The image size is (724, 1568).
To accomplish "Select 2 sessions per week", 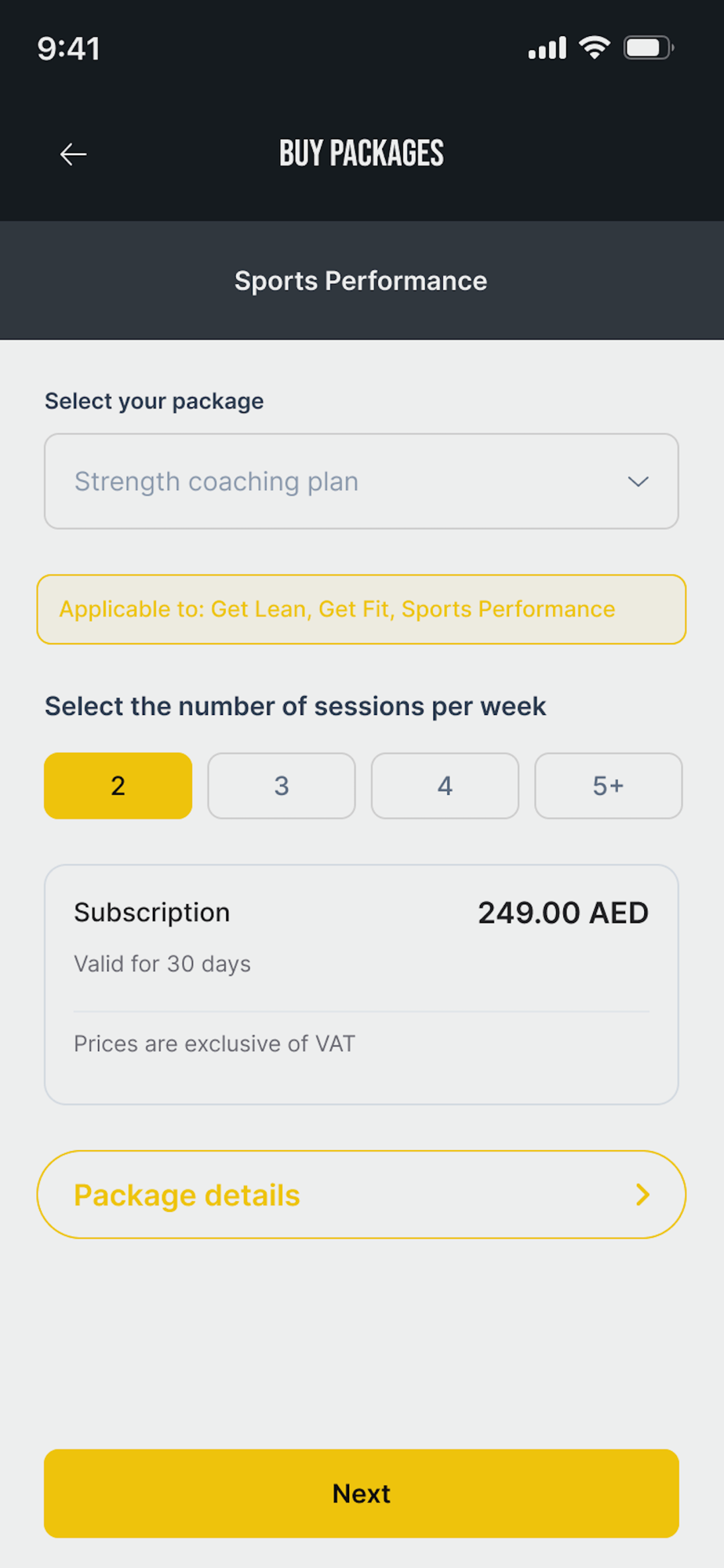I will pyautogui.click(x=118, y=786).
